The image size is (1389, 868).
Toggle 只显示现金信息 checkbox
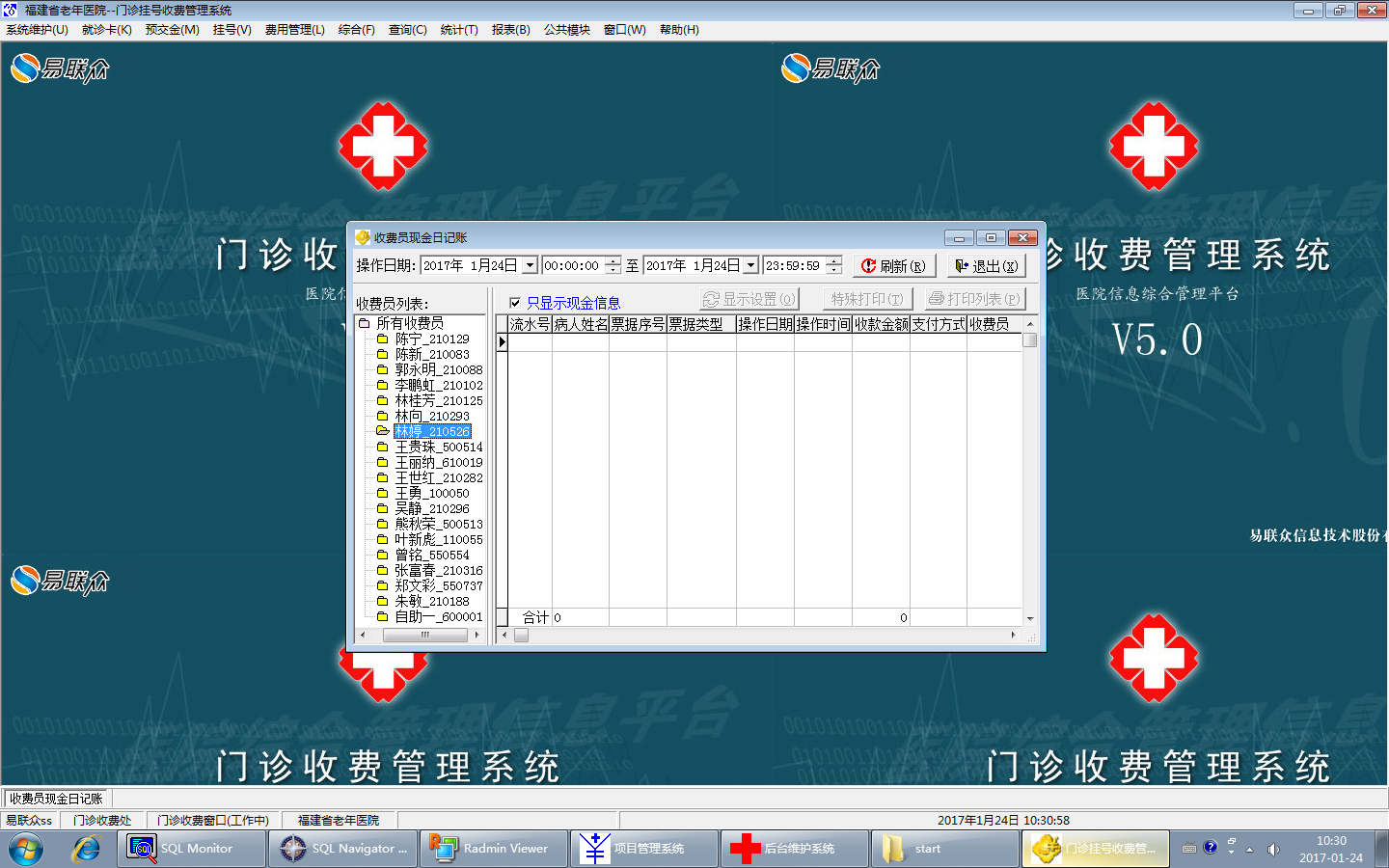click(515, 303)
